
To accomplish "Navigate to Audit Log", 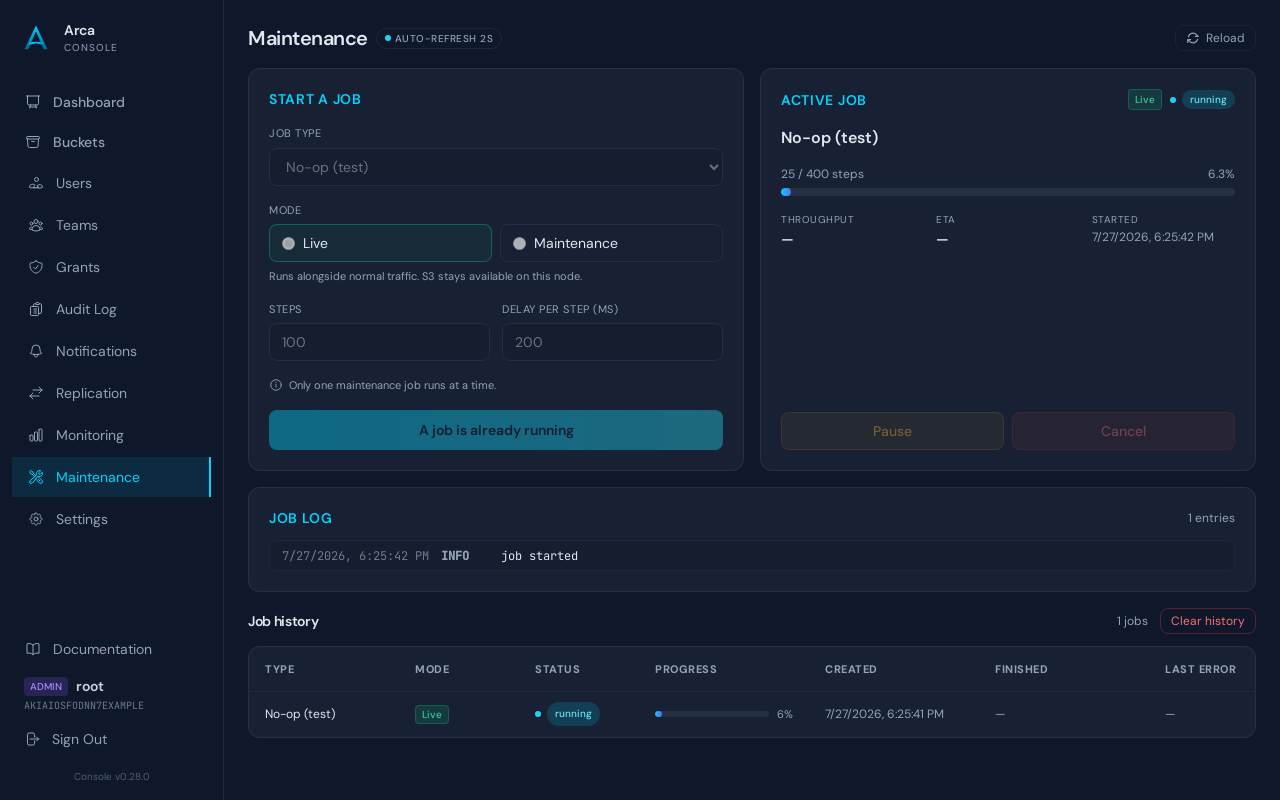I will pos(111,309).
